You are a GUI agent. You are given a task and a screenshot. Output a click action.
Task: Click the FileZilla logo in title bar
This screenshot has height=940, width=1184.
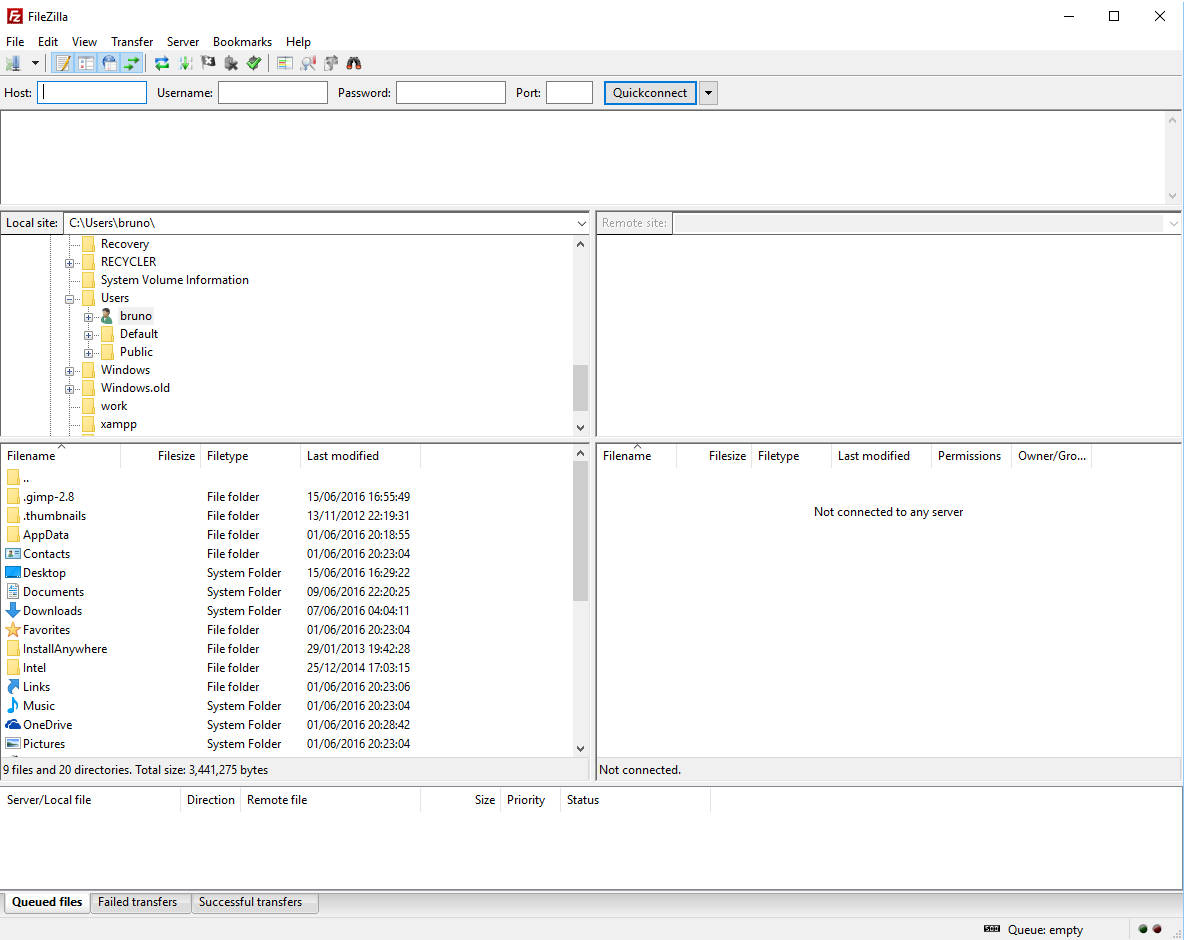pos(14,16)
